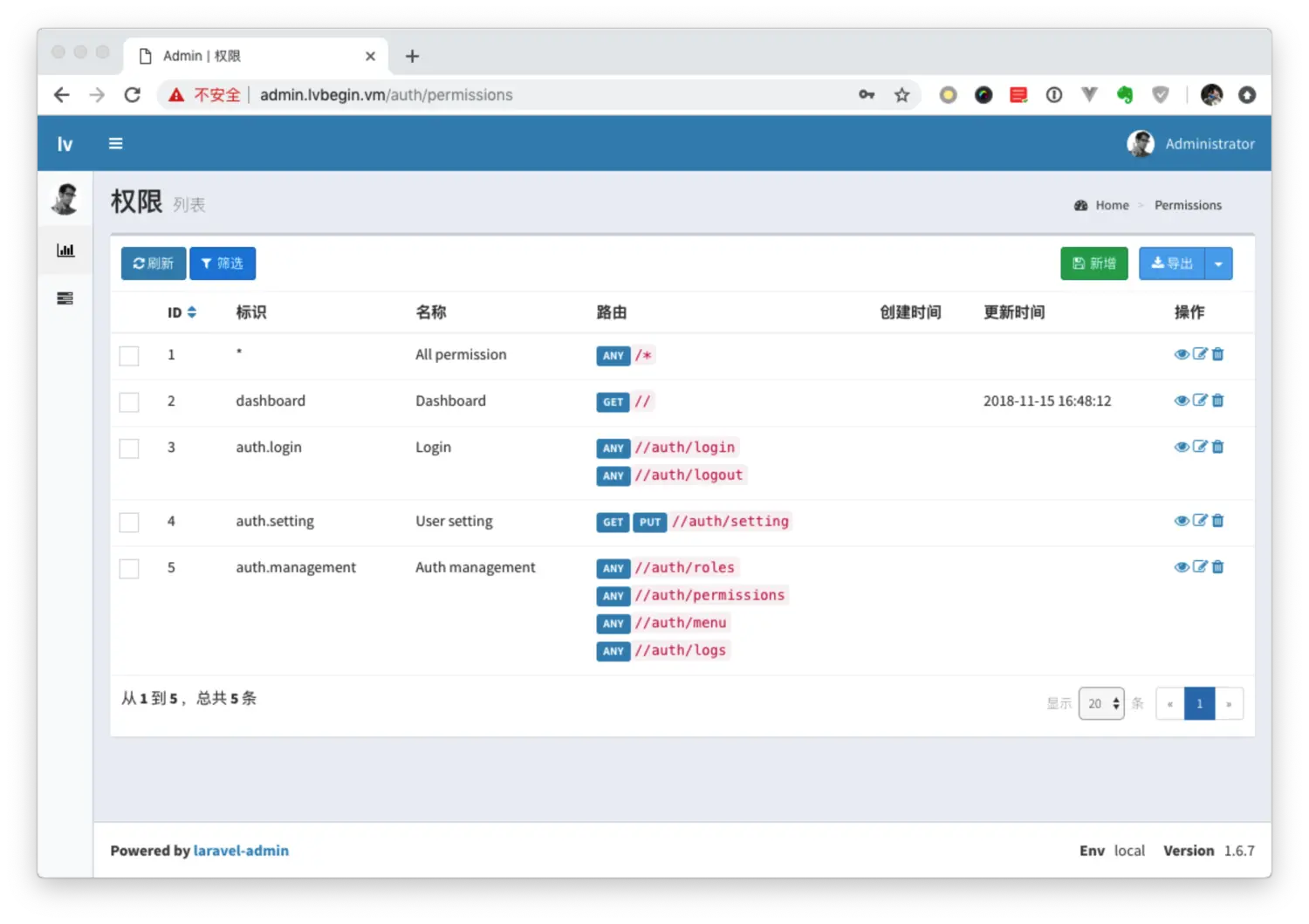Select the dashboard row checkbox
This screenshot has height=924, width=1309.
129,401
